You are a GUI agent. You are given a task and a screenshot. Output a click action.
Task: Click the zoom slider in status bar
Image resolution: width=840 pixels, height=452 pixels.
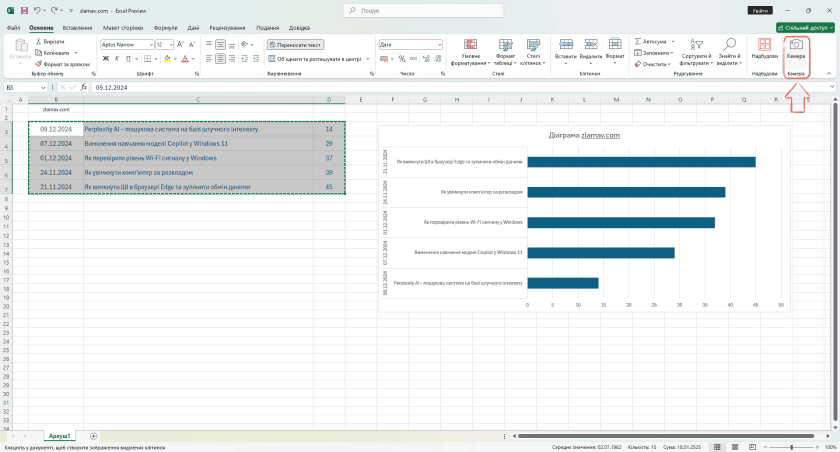pyautogui.click(x=791, y=447)
